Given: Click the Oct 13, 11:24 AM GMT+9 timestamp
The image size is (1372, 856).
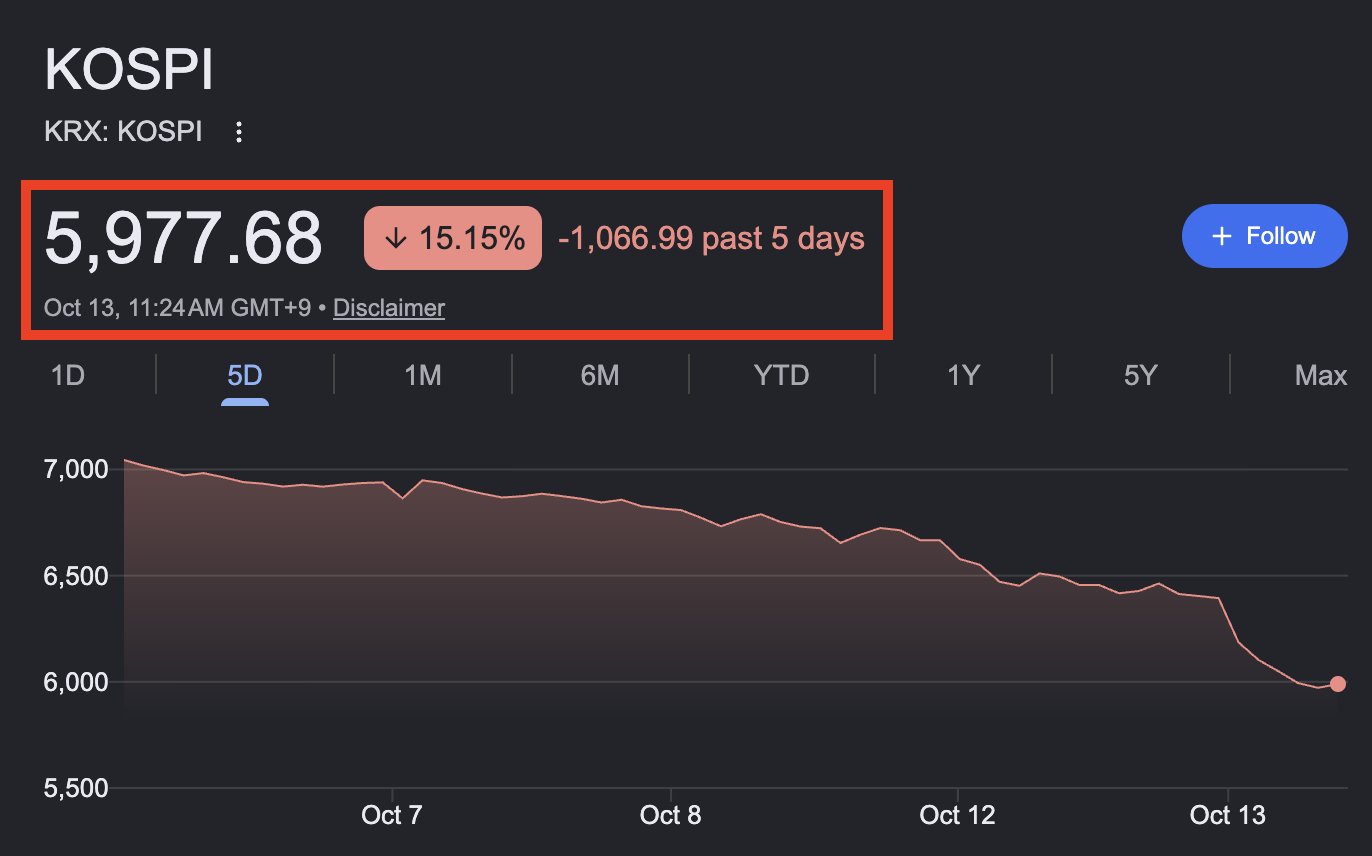Looking at the screenshot, I should [177, 308].
